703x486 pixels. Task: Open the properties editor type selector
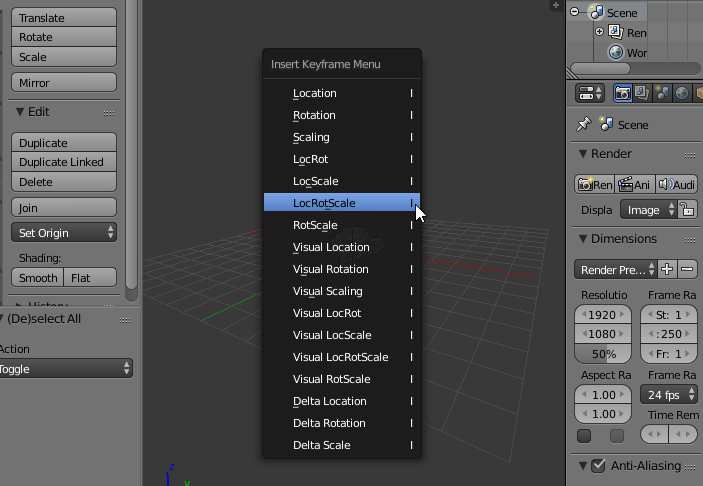pyautogui.click(x=590, y=93)
